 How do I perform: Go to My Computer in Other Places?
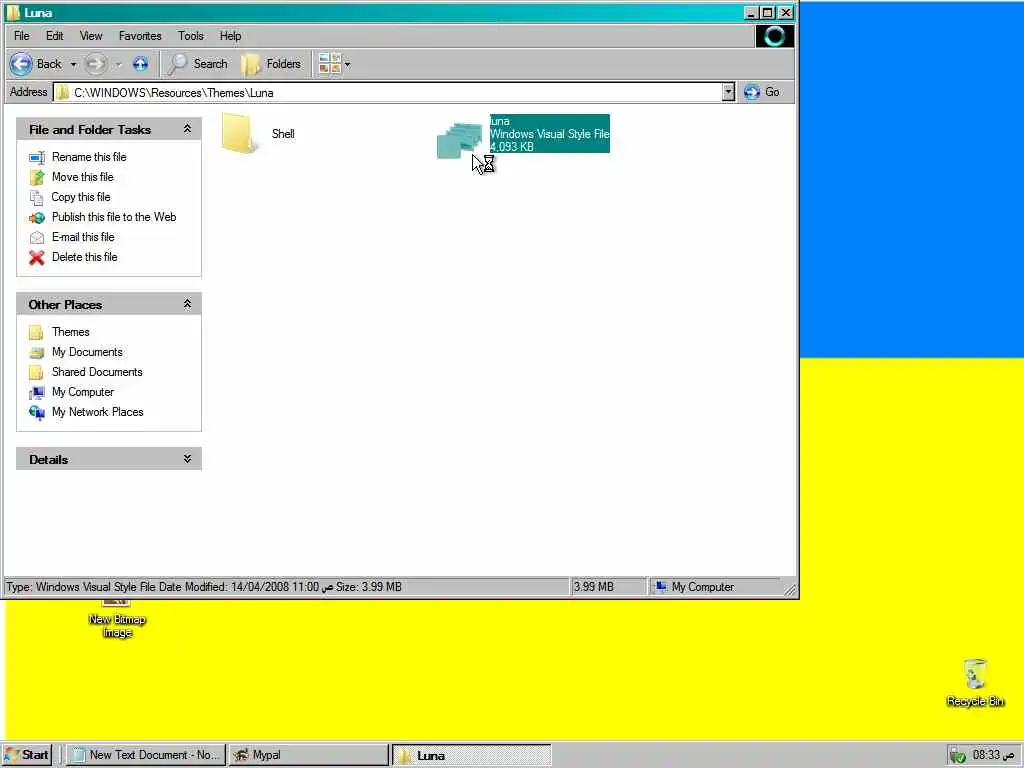click(x=83, y=392)
